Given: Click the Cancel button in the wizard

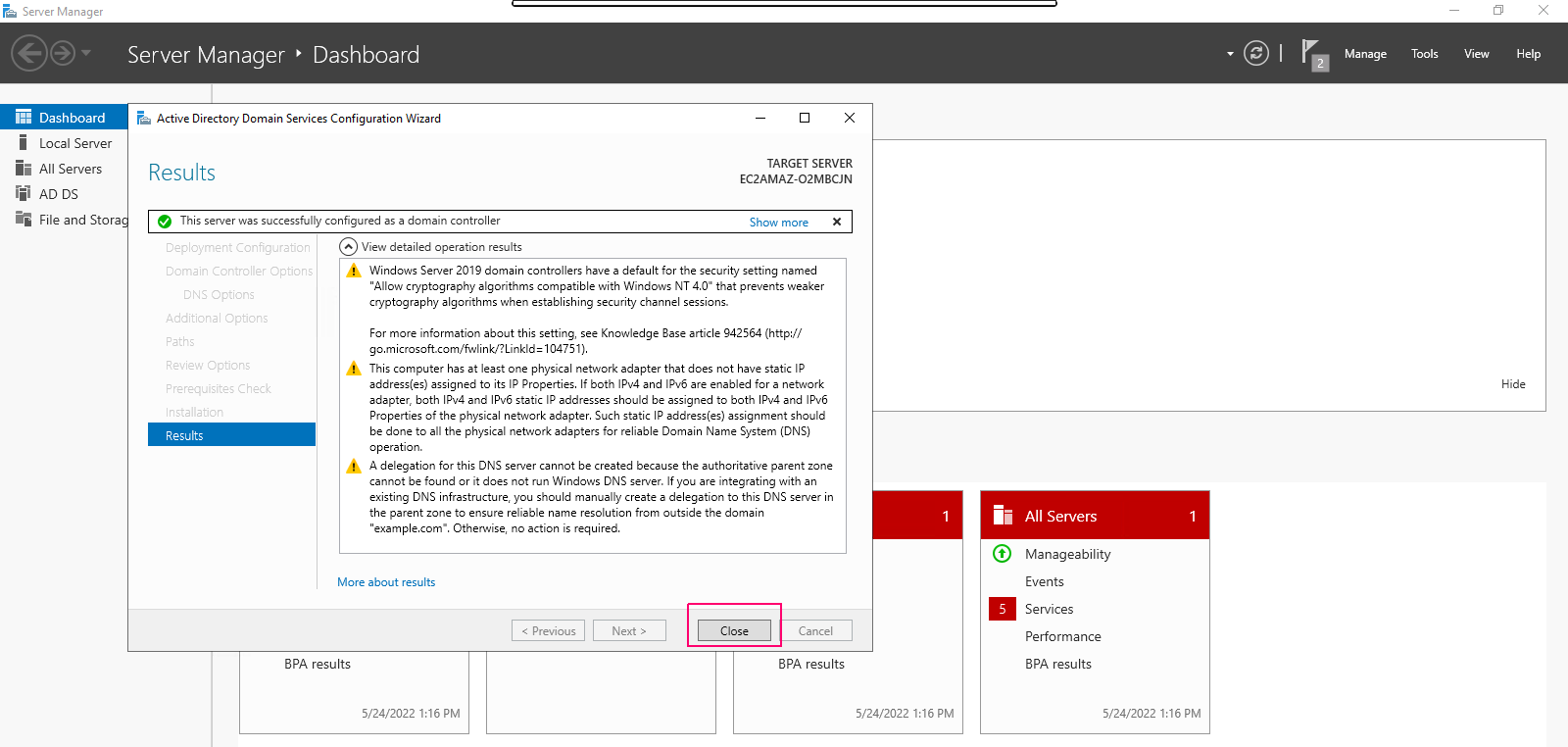Looking at the screenshot, I should (x=815, y=630).
